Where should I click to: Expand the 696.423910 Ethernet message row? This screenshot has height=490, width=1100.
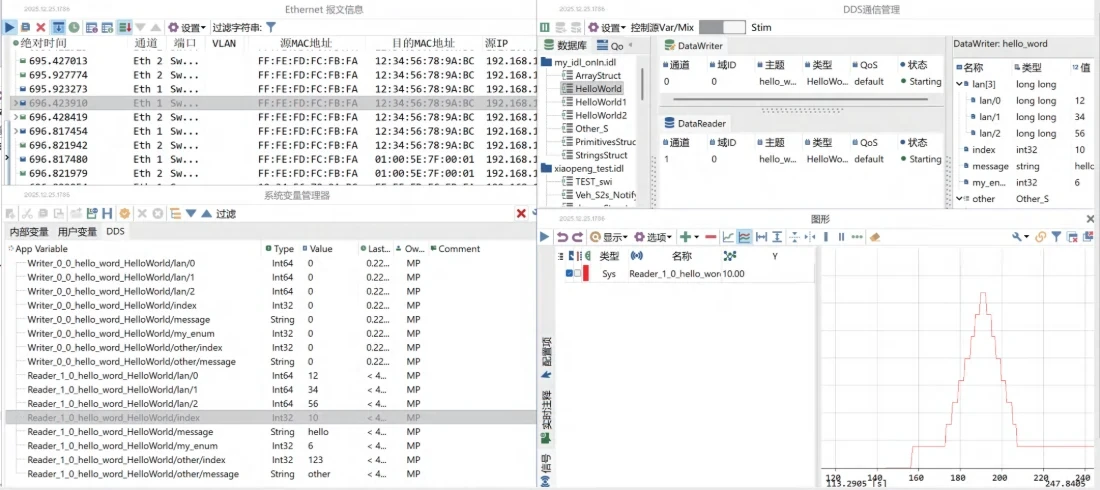[15, 103]
